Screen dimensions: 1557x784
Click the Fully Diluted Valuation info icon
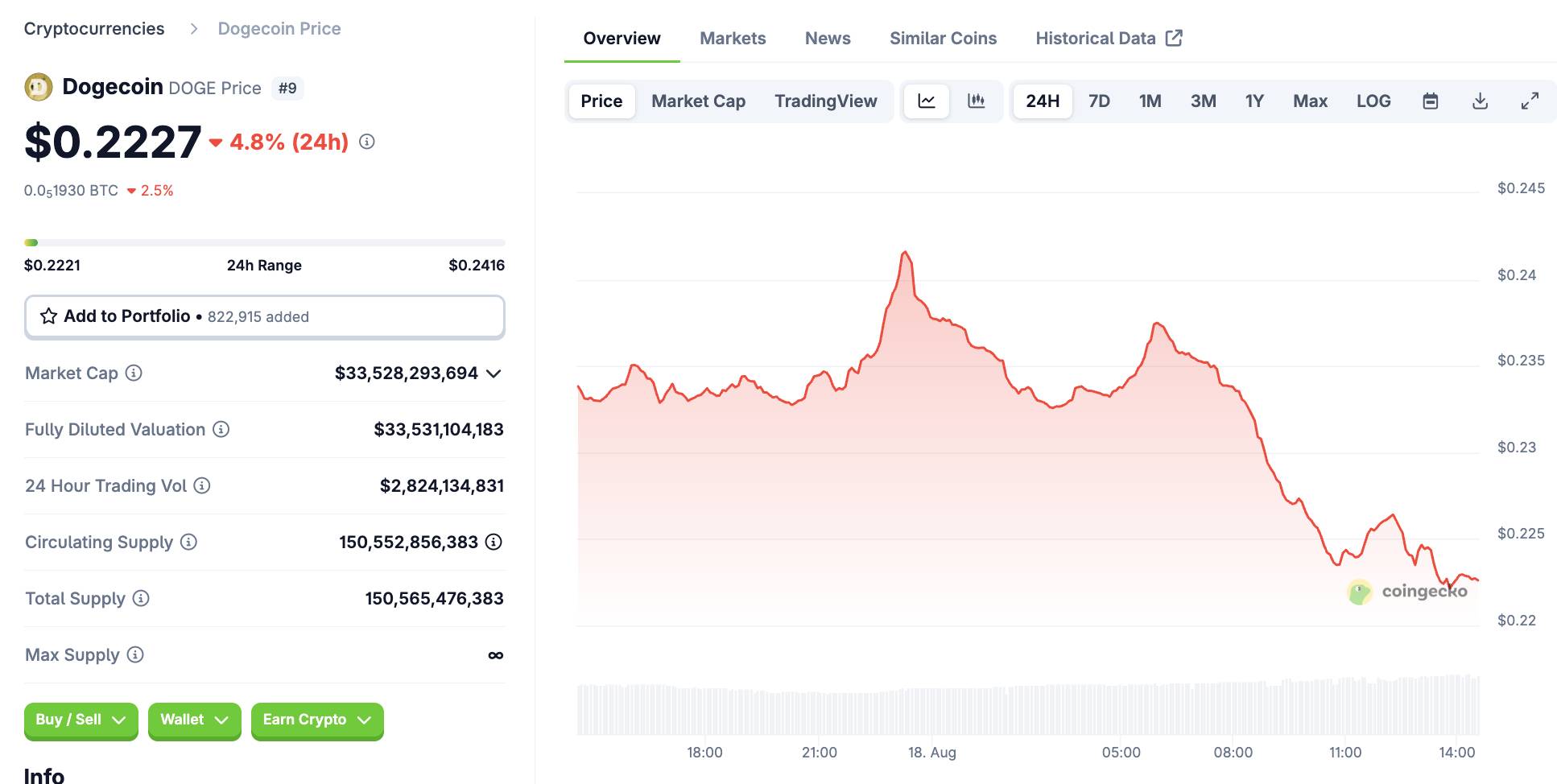pyautogui.click(x=221, y=429)
